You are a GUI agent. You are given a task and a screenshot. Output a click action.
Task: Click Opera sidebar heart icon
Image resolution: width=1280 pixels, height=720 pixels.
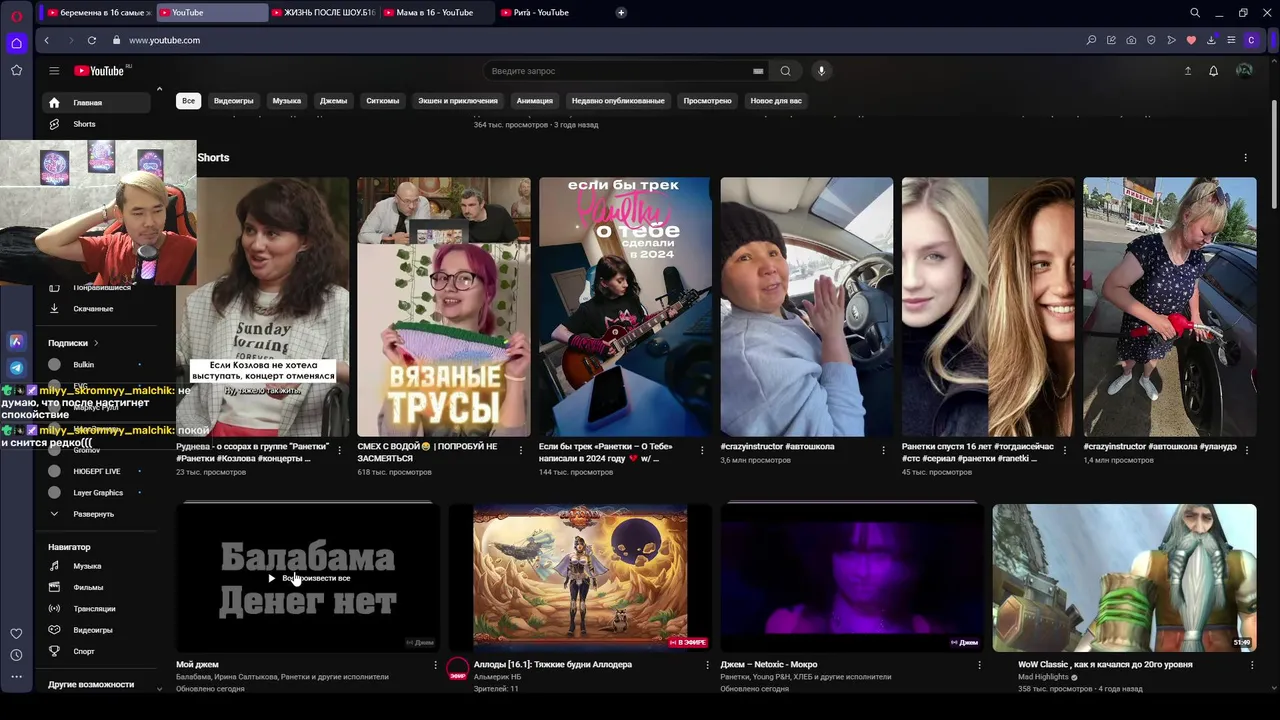[x=16, y=633]
